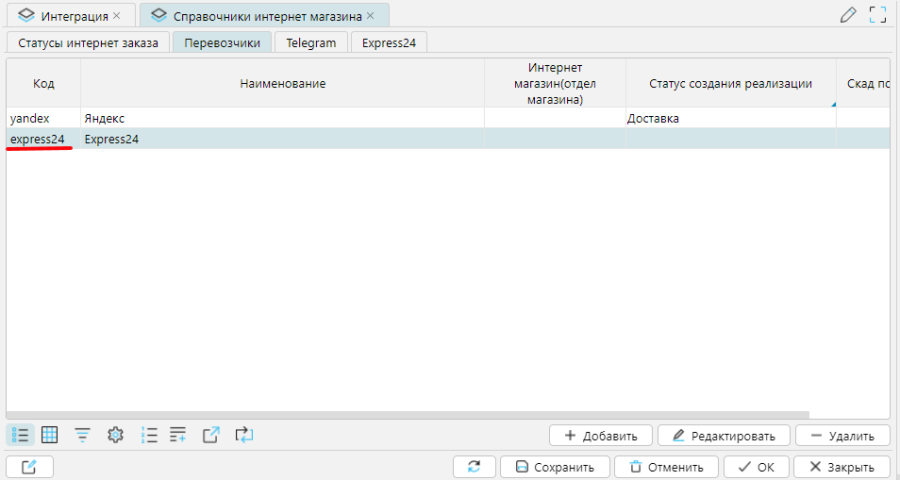This screenshot has width=900, height=480.
Task: Switch to grid table view icon
Action: coord(49,435)
